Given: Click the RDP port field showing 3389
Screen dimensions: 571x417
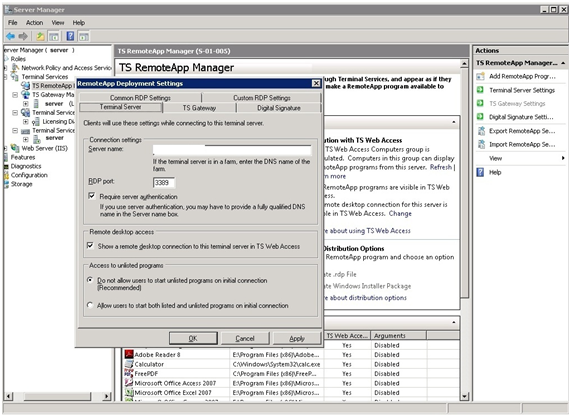Looking at the screenshot, I should pos(164,182).
